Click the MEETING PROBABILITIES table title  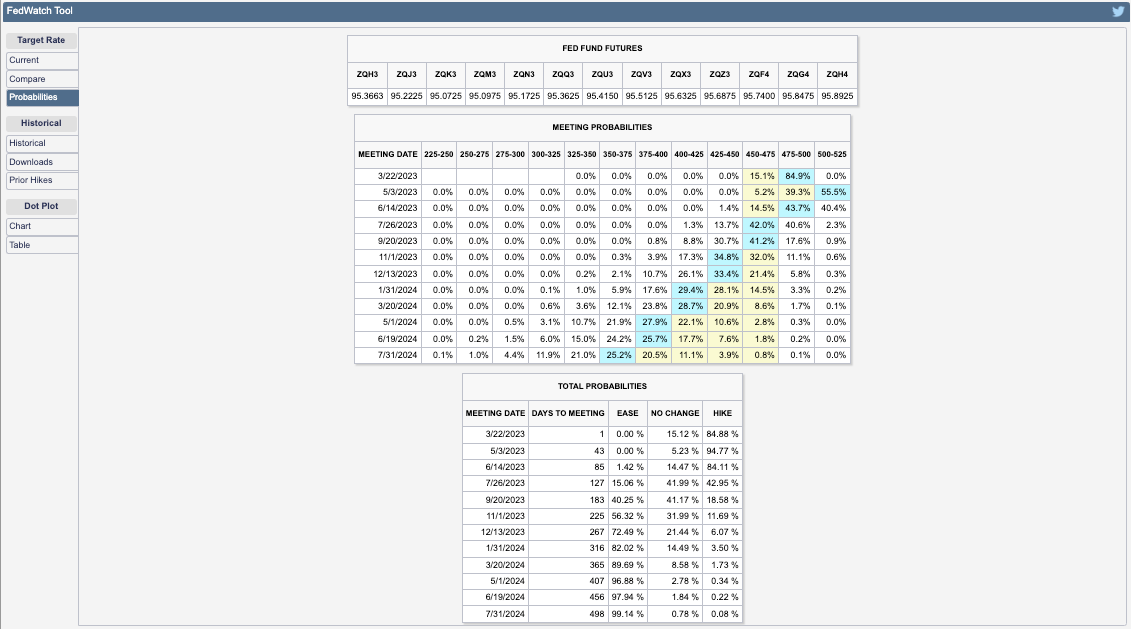coord(602,128)
